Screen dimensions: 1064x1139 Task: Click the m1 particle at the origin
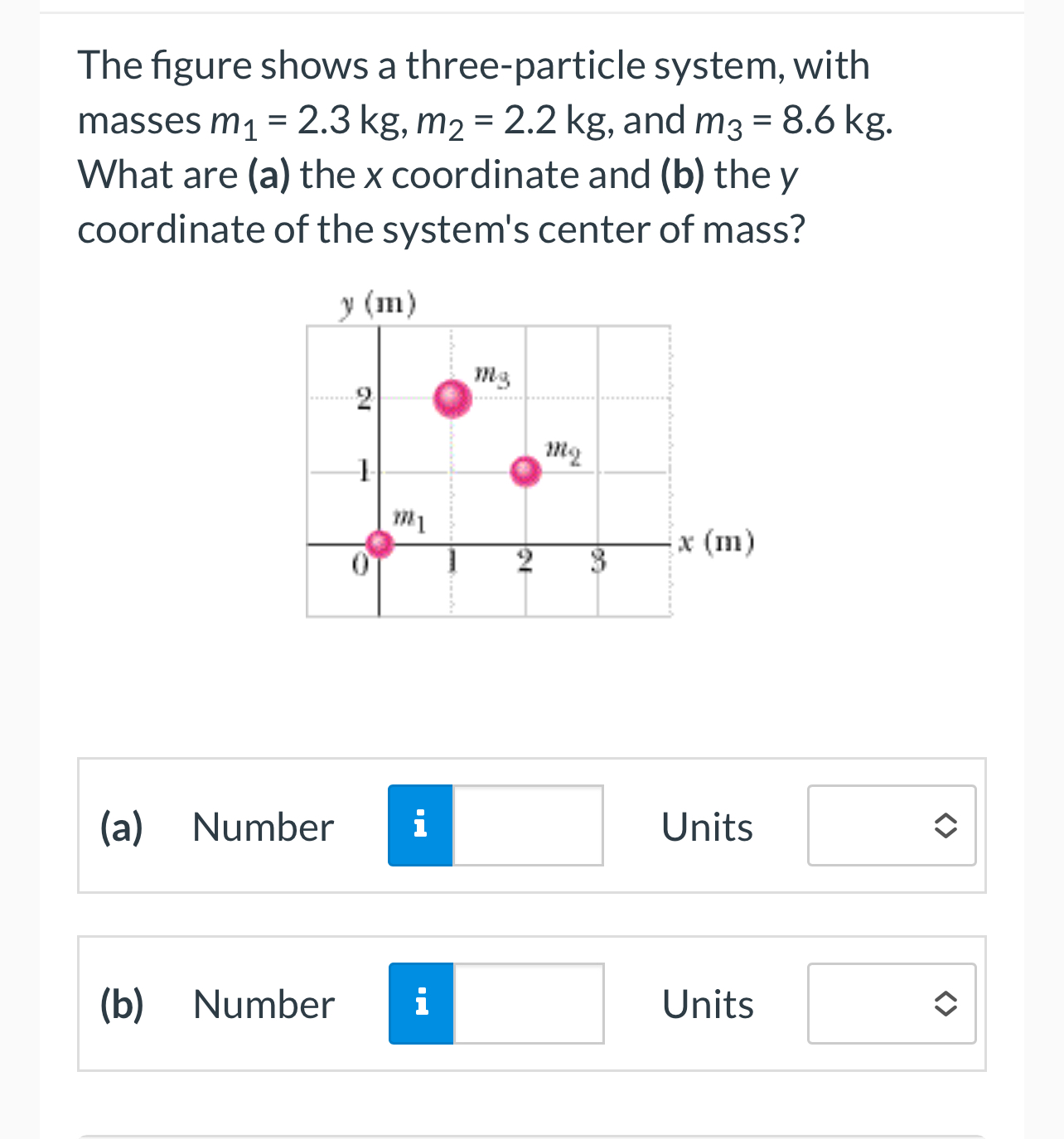point(380,544)
